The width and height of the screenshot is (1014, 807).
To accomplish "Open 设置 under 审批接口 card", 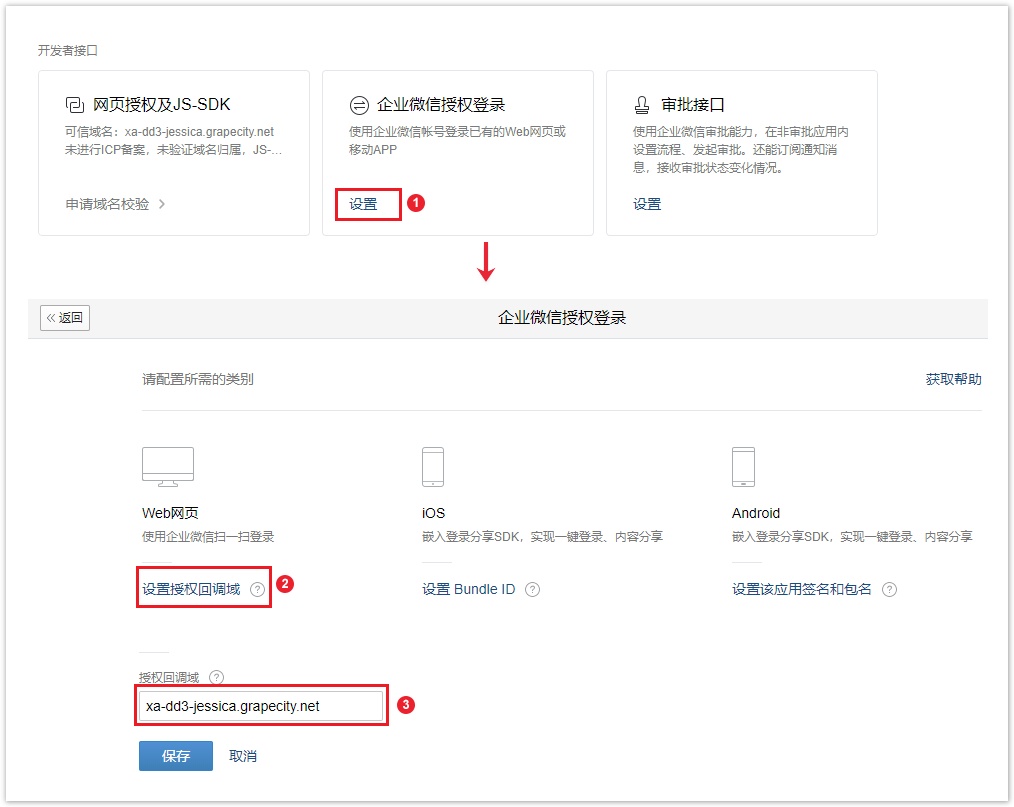I will coord(647,204).
